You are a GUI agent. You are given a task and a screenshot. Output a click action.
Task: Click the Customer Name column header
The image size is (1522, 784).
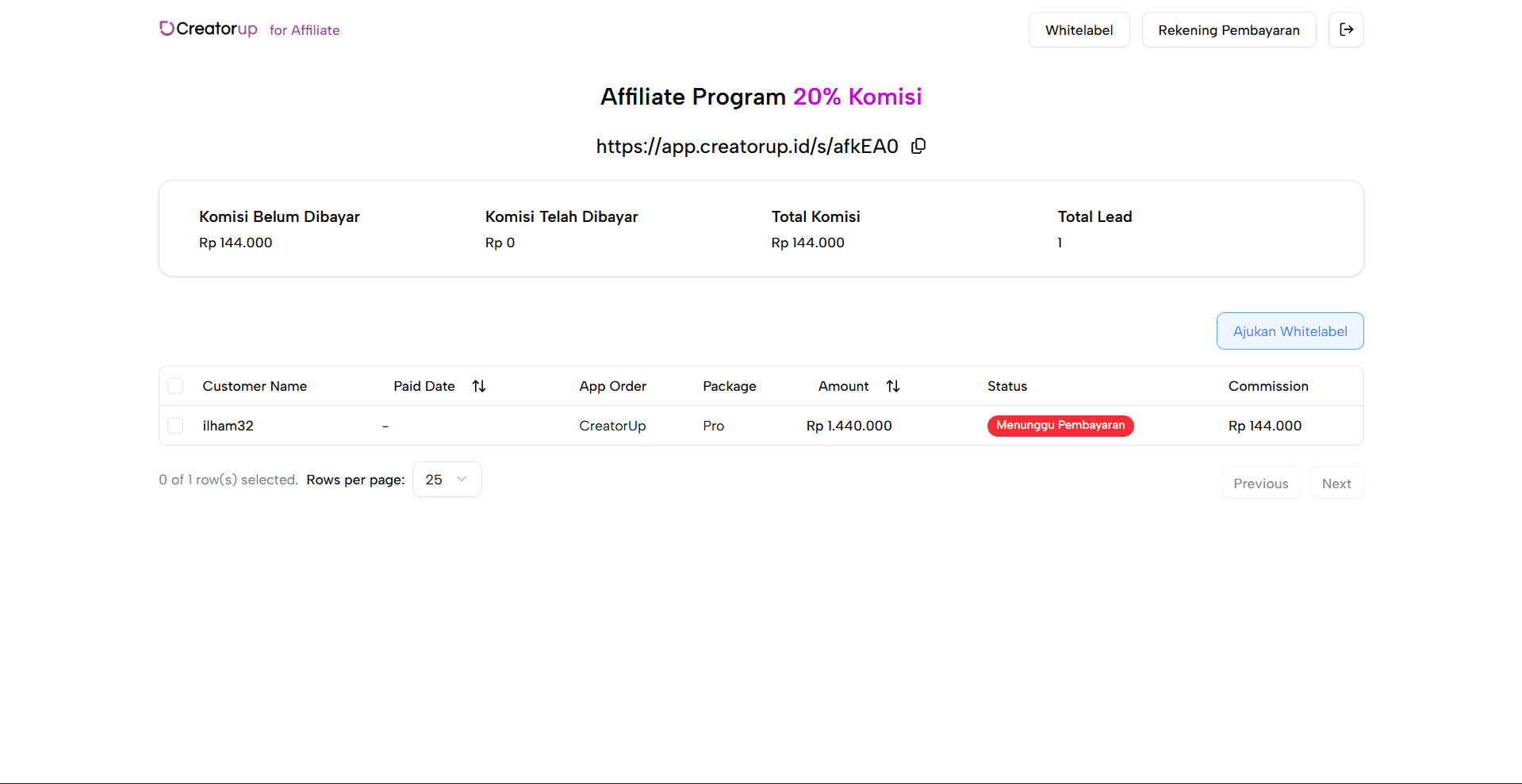(255, 386)
